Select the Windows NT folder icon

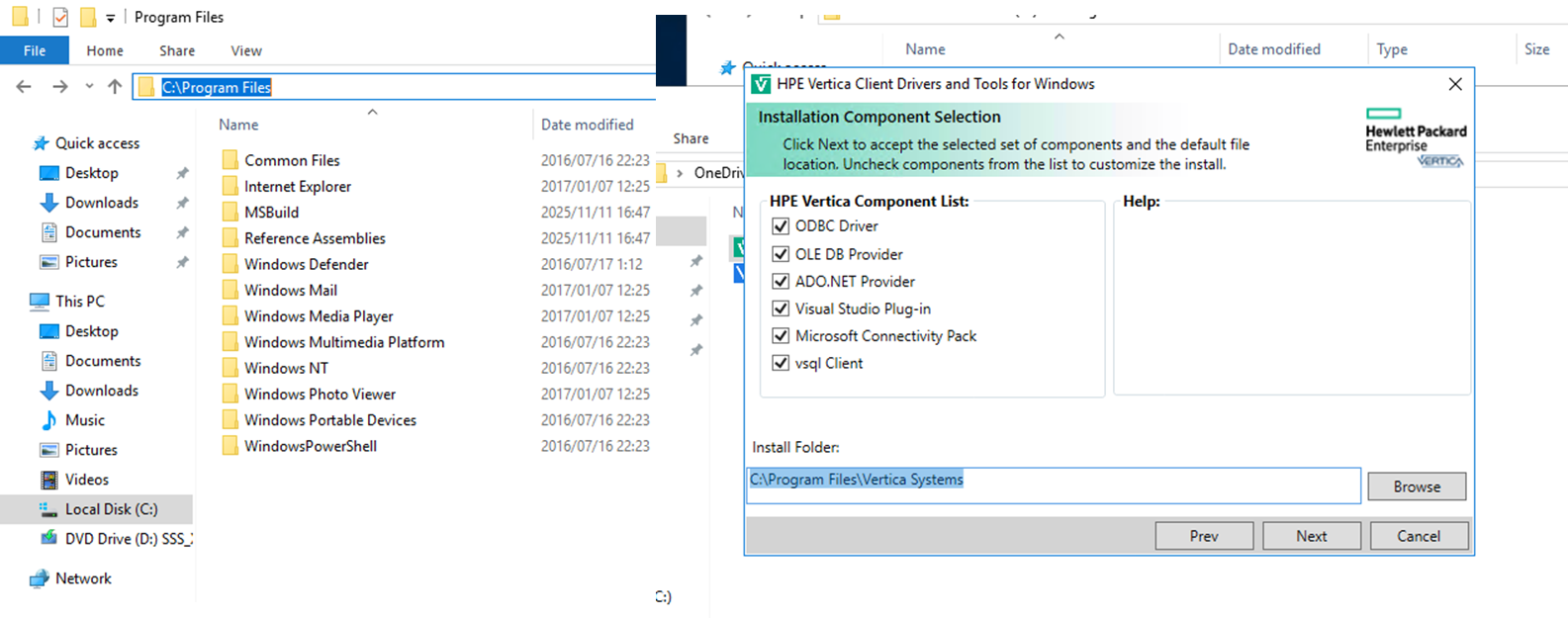(x=231, y=368)
